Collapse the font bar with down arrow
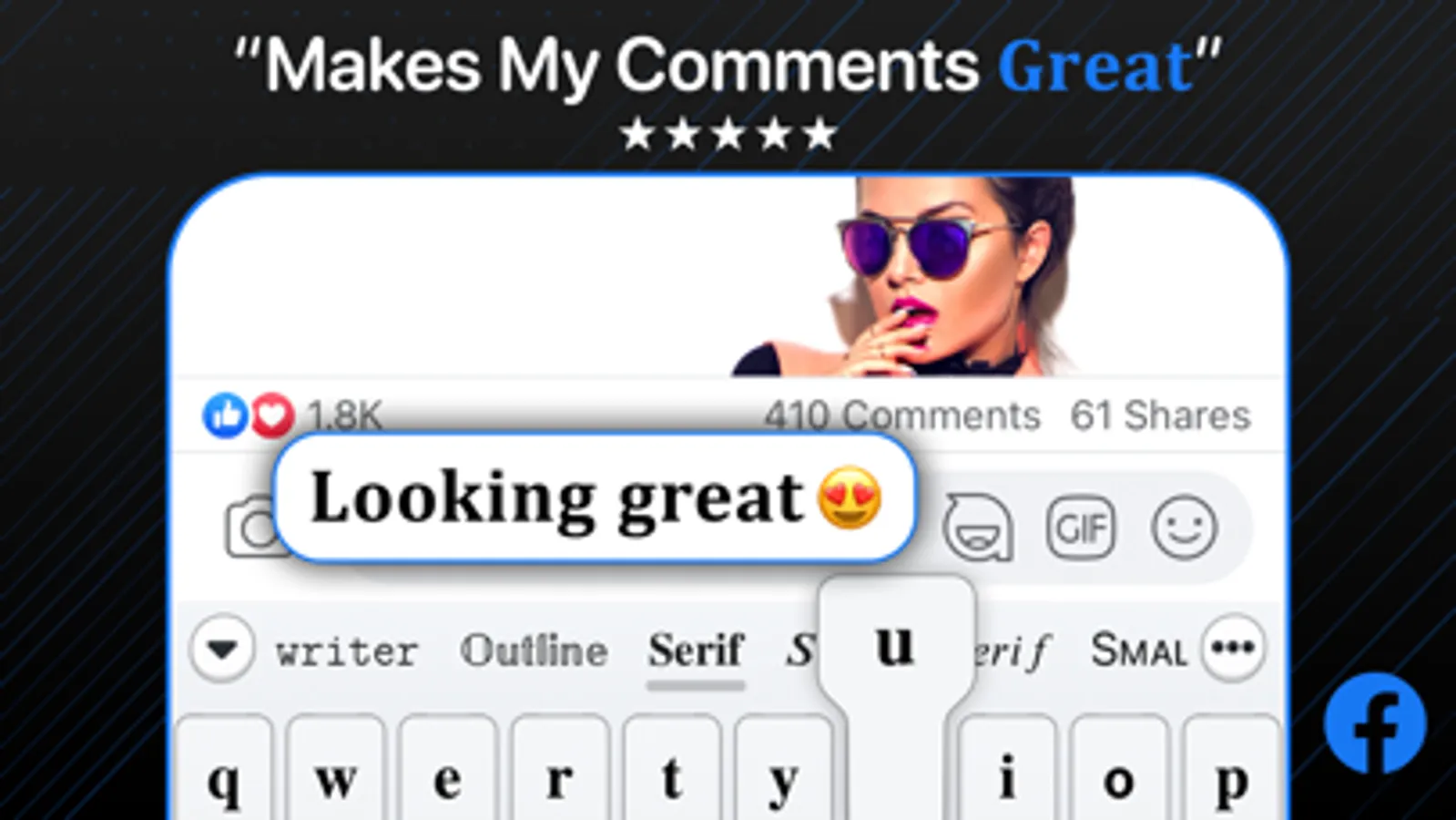 point(222,650)
